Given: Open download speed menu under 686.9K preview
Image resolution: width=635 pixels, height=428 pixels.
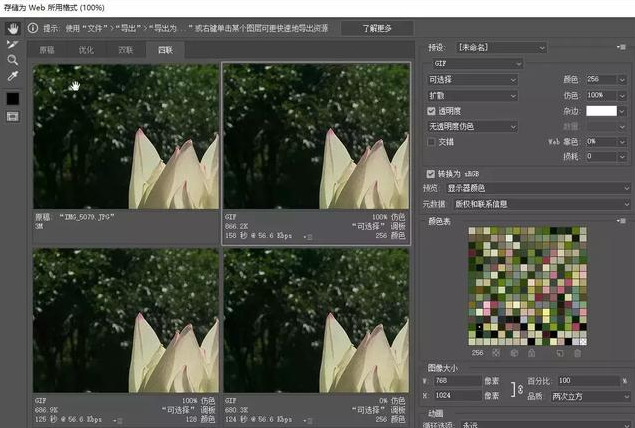Looking at the screenshot, I should 118,421.
